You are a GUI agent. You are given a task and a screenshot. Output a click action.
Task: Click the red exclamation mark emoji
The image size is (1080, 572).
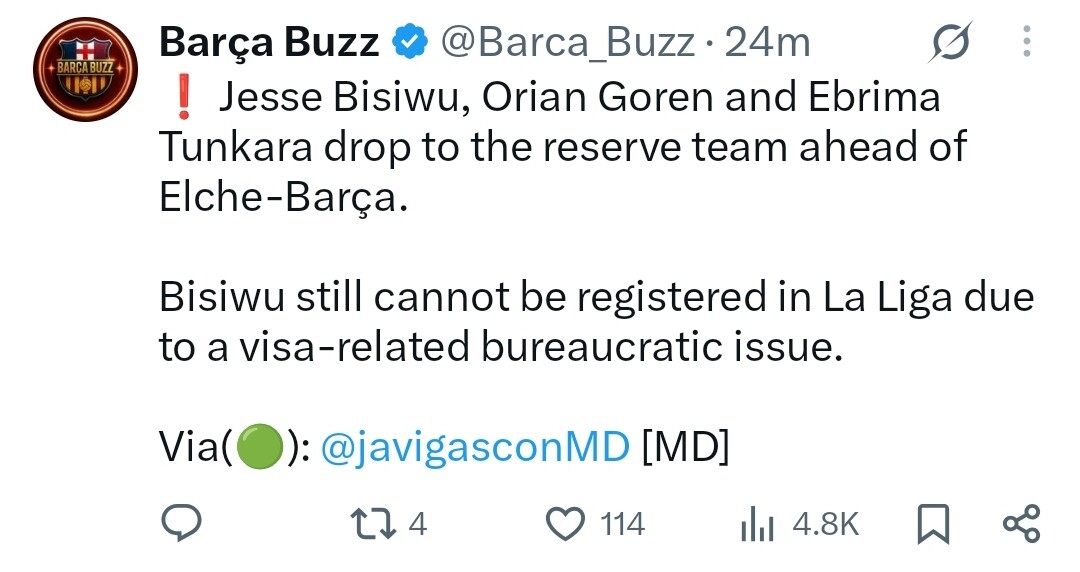pyautogui.click(x=183, y=96)
